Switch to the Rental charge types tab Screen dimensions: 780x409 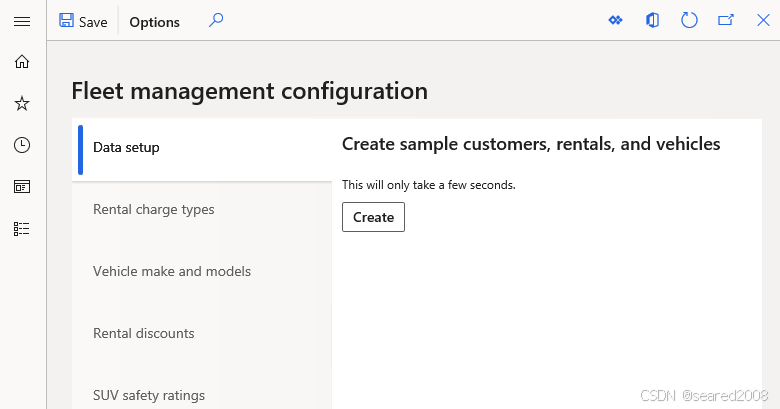point(154,210)
